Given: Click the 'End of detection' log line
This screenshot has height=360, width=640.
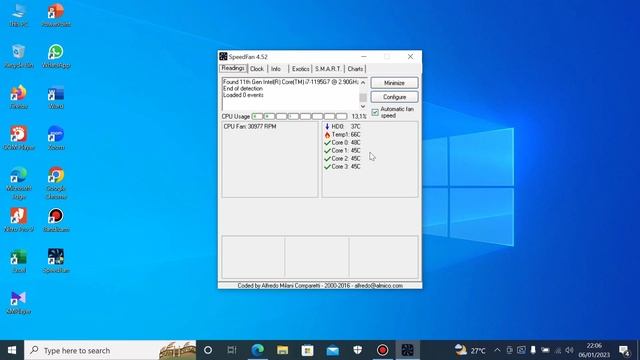Looking at the screenshot, I should click(x=243, y=89).
